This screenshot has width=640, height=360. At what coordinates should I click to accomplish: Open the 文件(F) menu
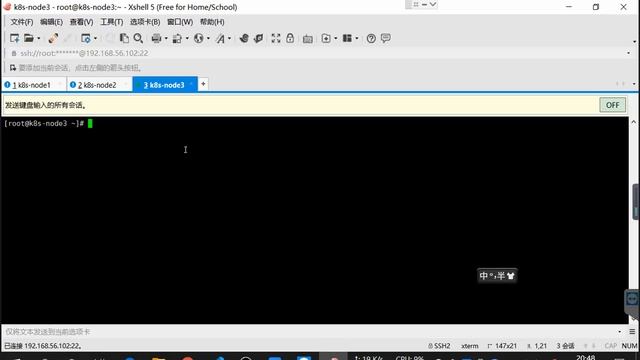pyautogui.click(x=22, y=22)
